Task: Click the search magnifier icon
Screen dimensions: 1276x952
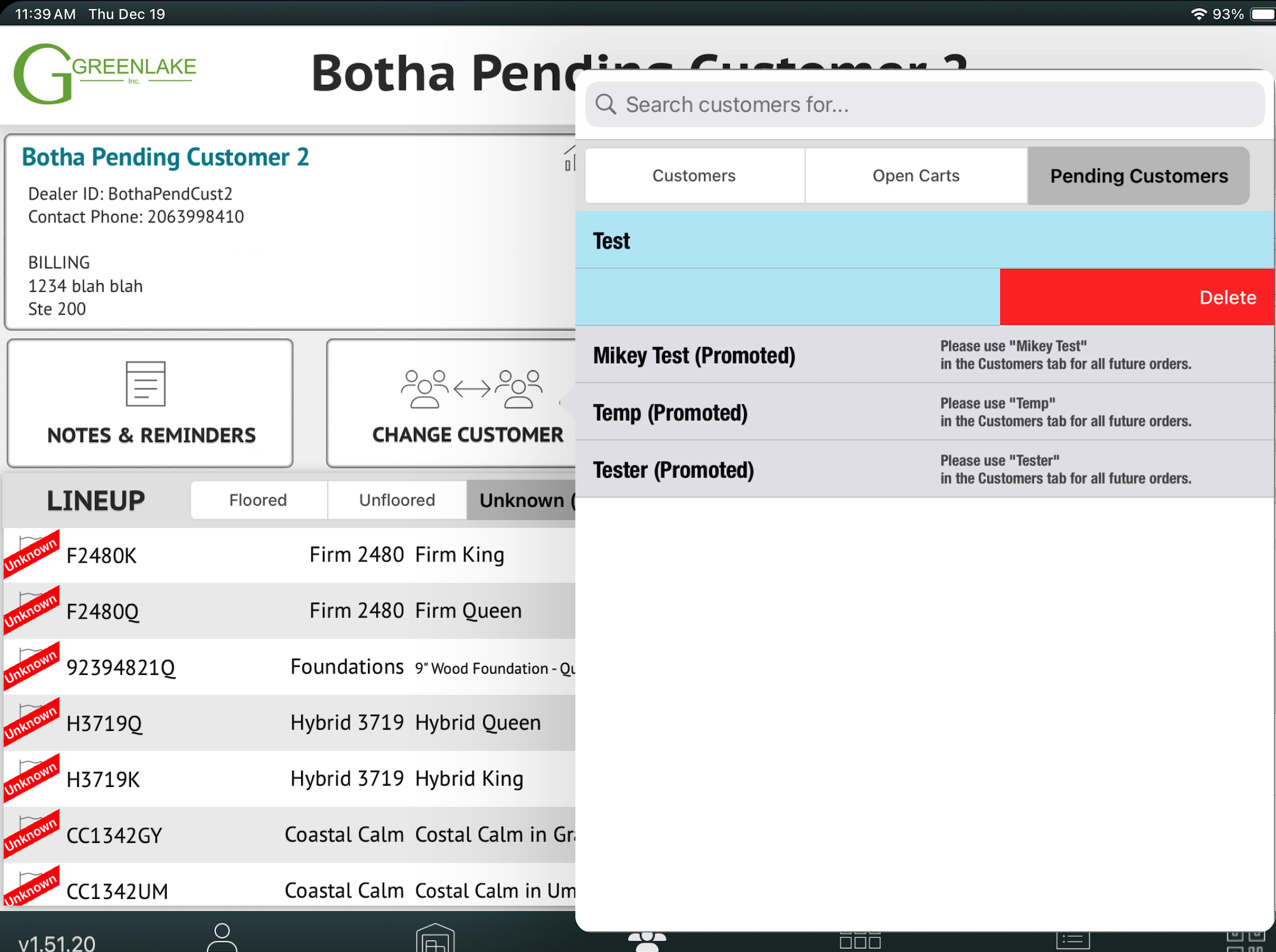Action: tap(606, 104)
